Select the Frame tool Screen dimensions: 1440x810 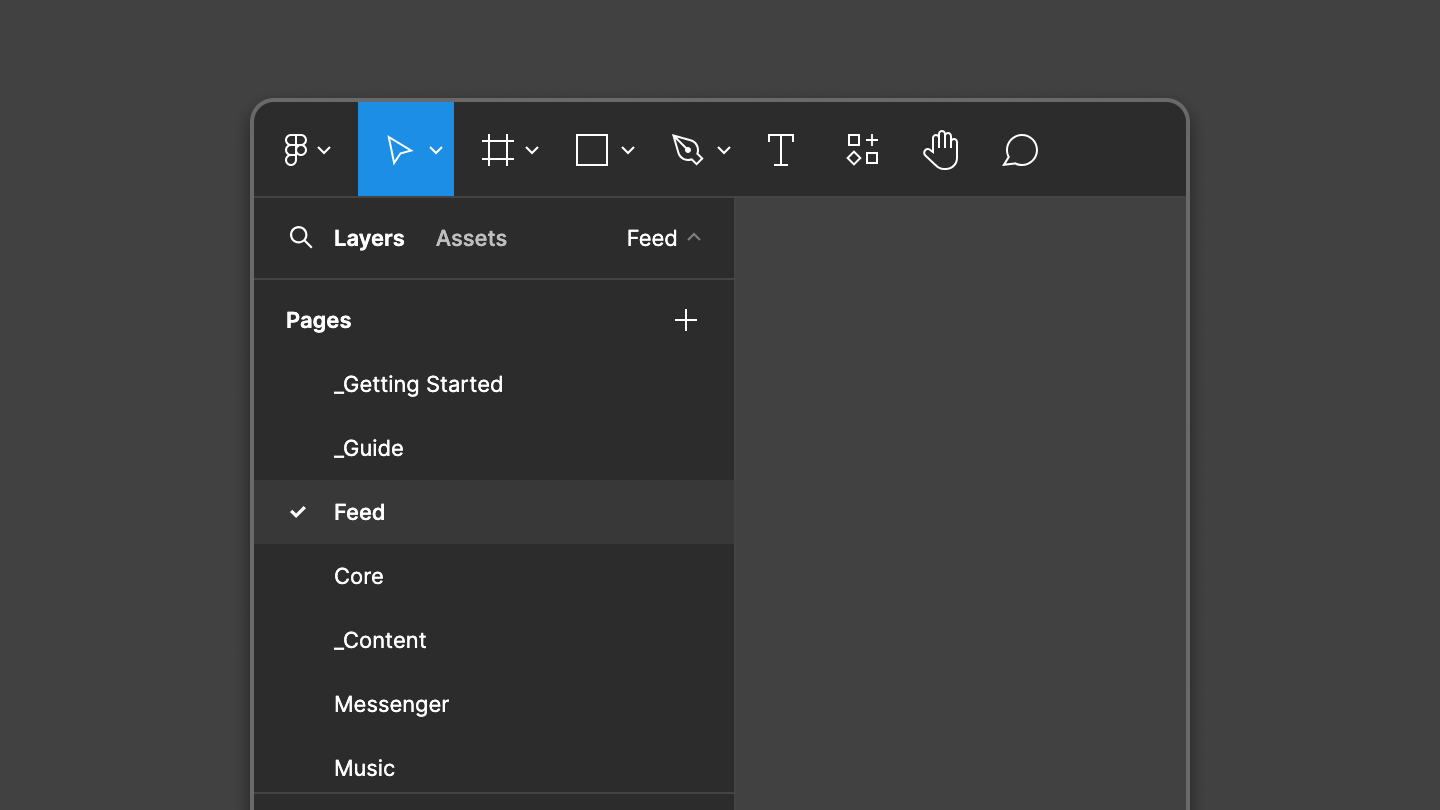498,150
